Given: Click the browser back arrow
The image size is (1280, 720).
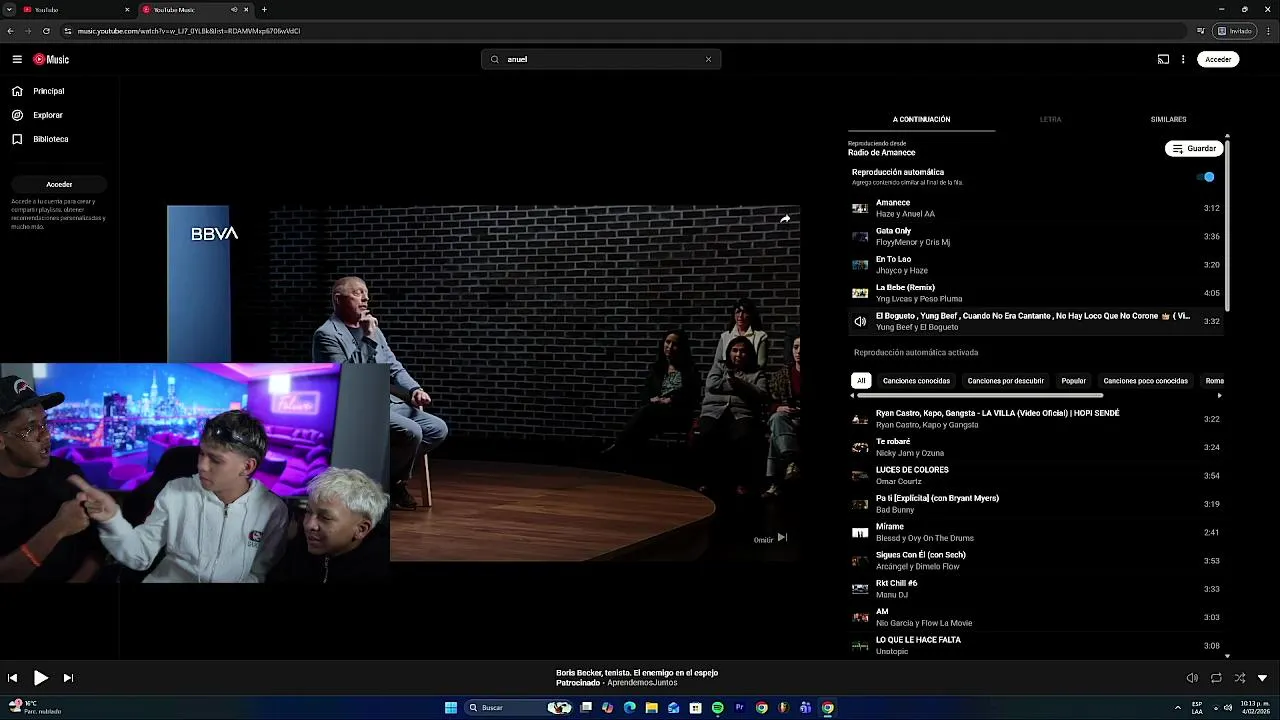Looking at the screenshot, I should (x=10, y=31).
